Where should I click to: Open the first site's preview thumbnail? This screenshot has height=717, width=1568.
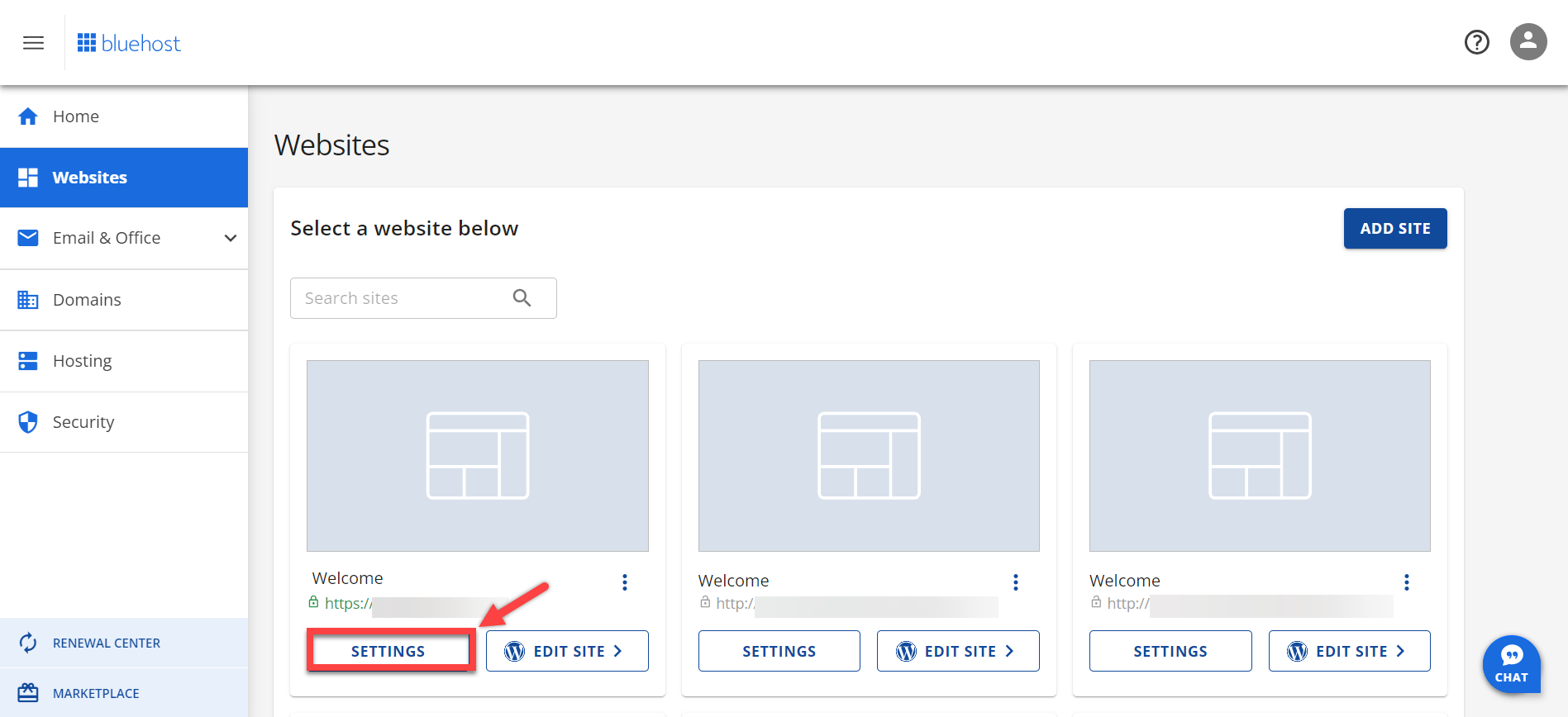click(478, 456)
